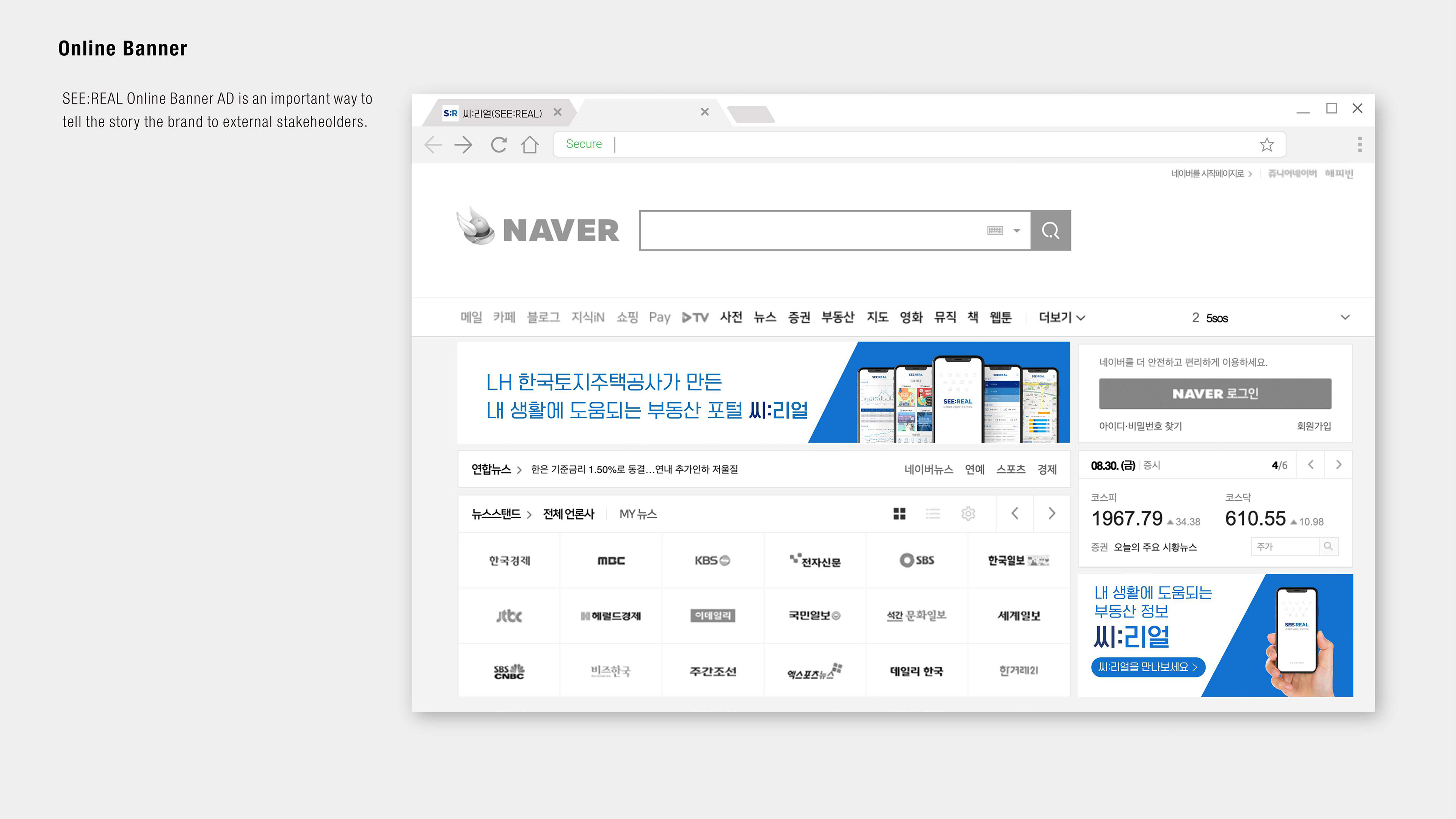Open the 웹툰 menu item

(x=1001, y=317)
